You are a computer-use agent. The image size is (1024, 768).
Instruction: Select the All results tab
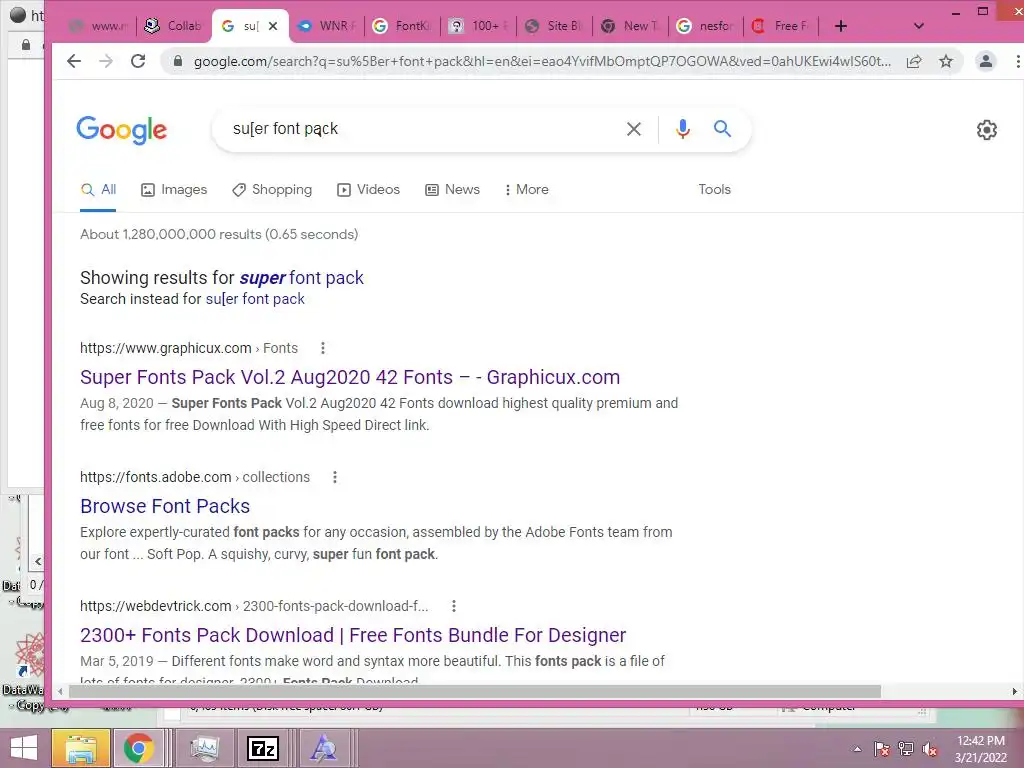[98, 189]
